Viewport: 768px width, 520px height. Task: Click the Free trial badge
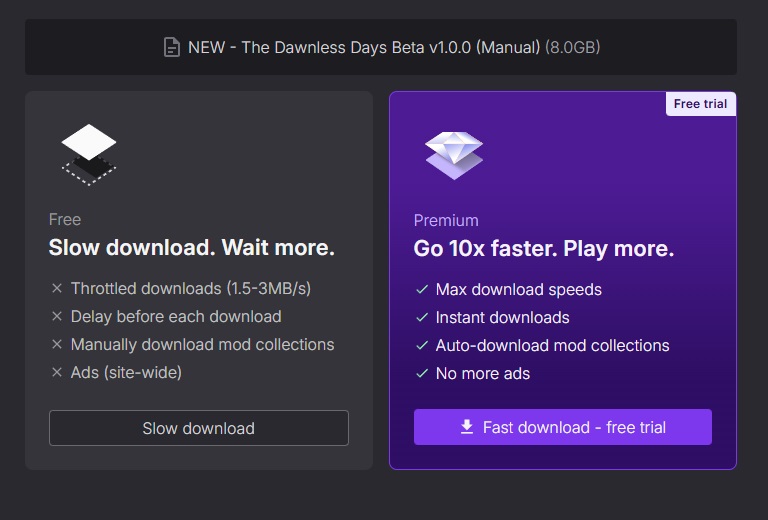tap(701, 104)
